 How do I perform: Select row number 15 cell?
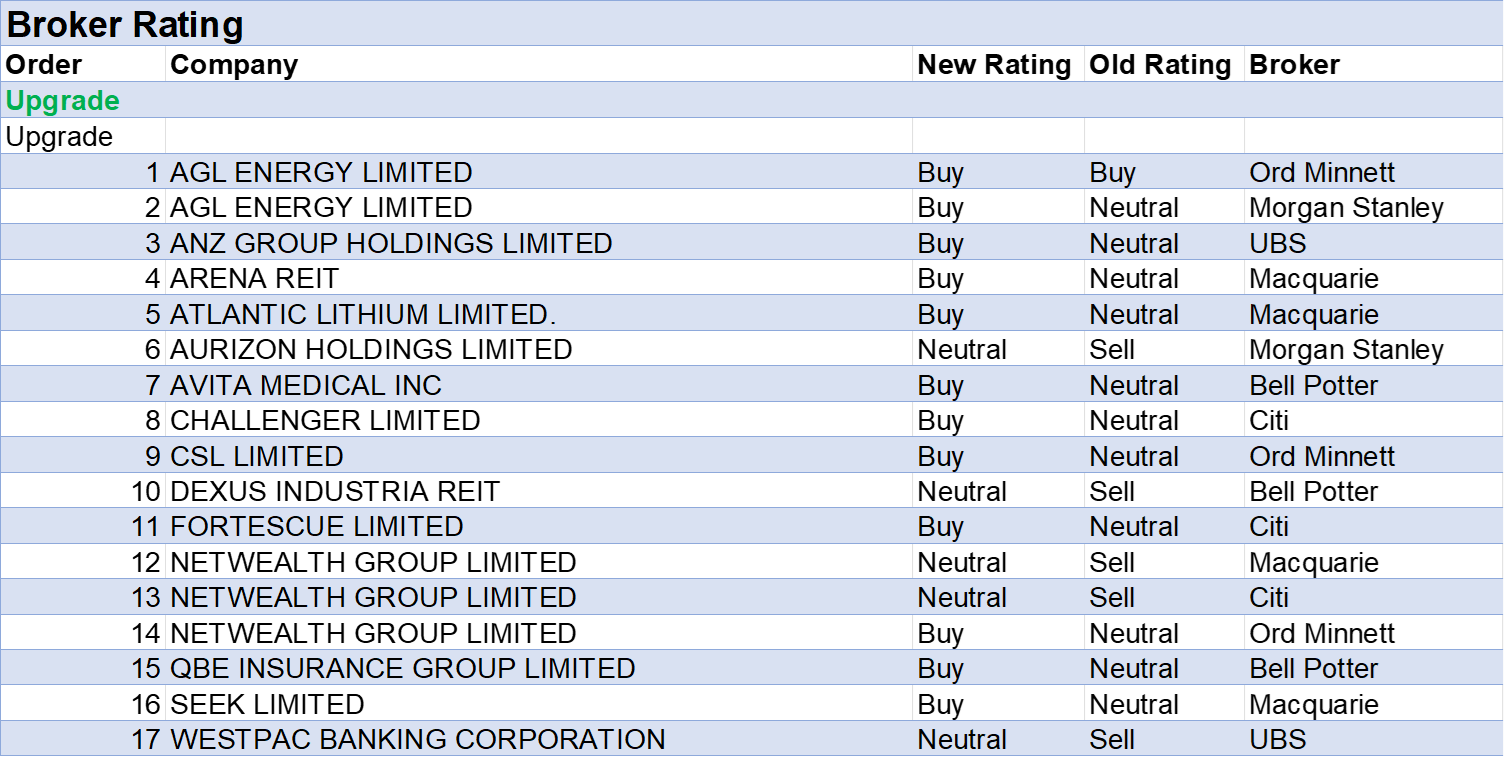pyautogui.click(x=146, y=669)
